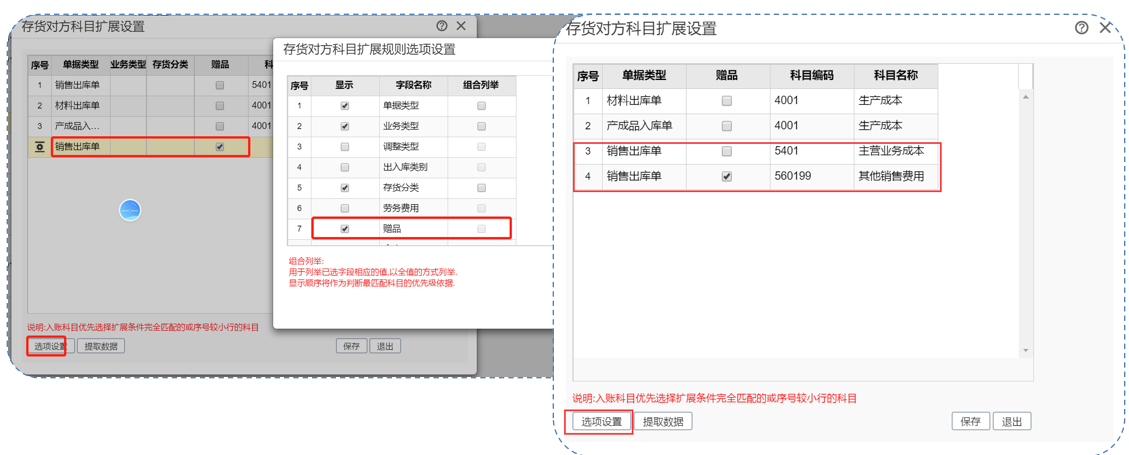This screenshot has height=455, width=1129.
Task: Enable the 显示 checkbox for 调整类型 field
Action: 345,147
